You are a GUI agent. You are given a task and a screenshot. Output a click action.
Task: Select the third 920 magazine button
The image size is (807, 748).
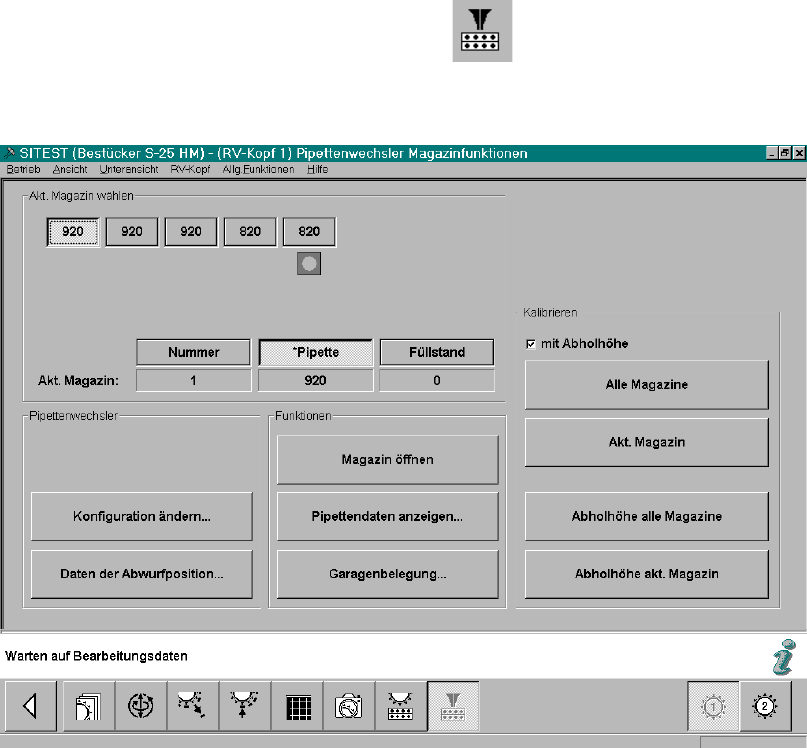tap(191, 232)
